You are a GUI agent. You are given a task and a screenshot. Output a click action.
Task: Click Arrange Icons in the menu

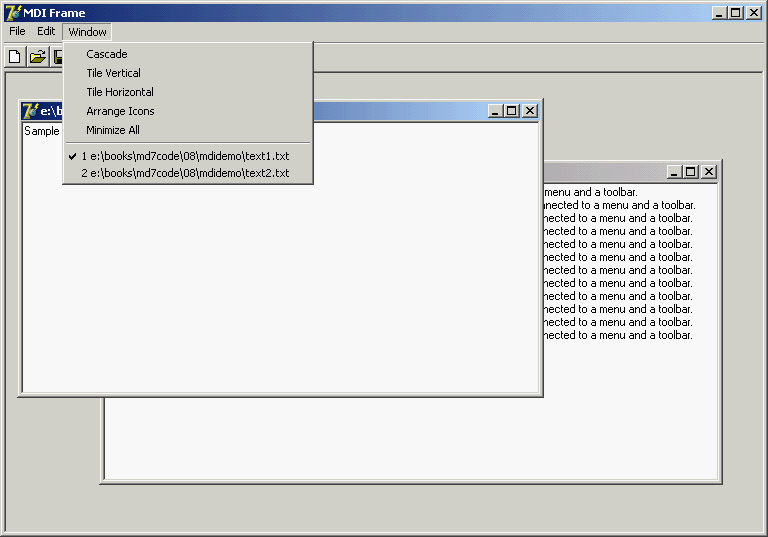(120, 111)
